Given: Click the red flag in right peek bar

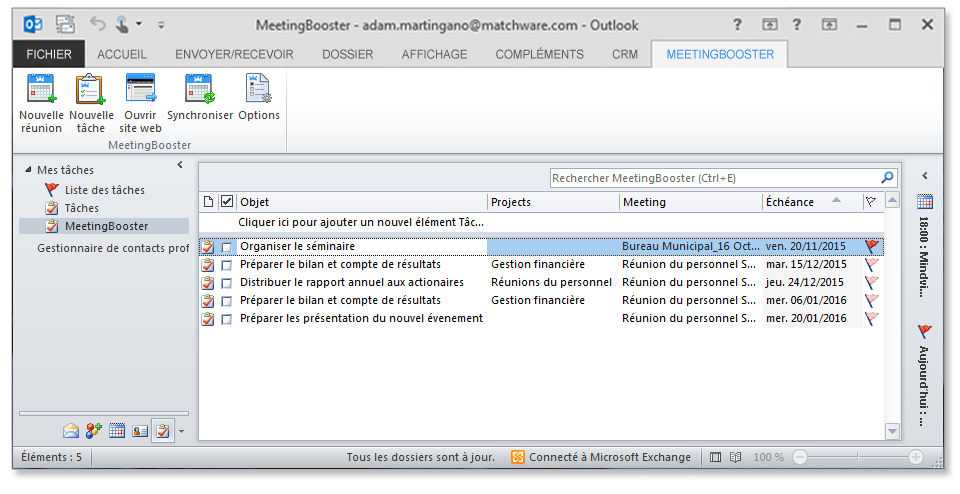Looking at the screenshot, I should 924,332.
